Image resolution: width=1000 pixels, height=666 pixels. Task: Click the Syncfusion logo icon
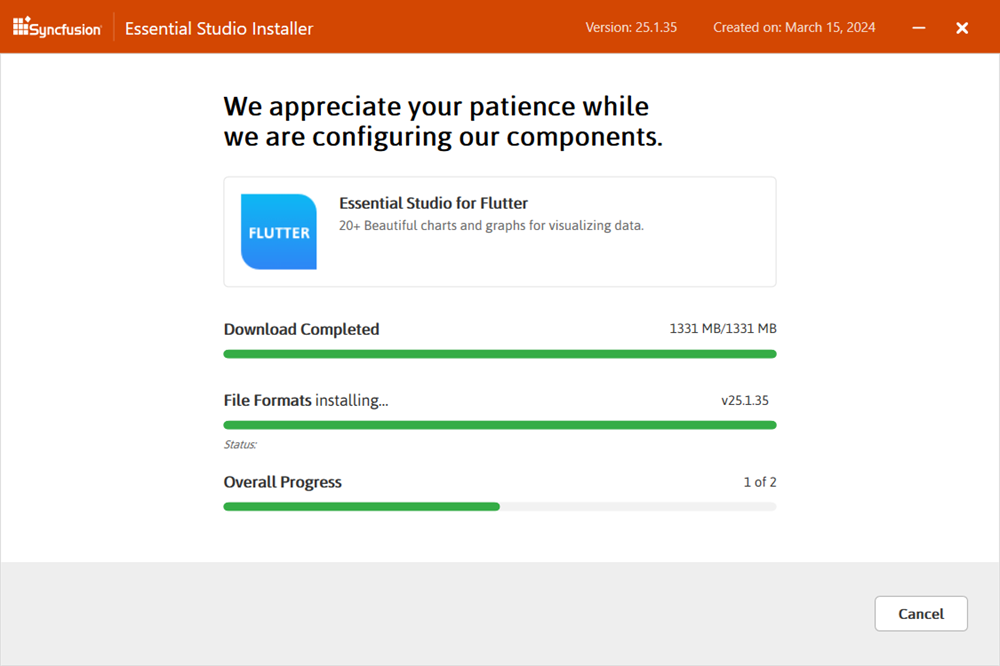21,27
